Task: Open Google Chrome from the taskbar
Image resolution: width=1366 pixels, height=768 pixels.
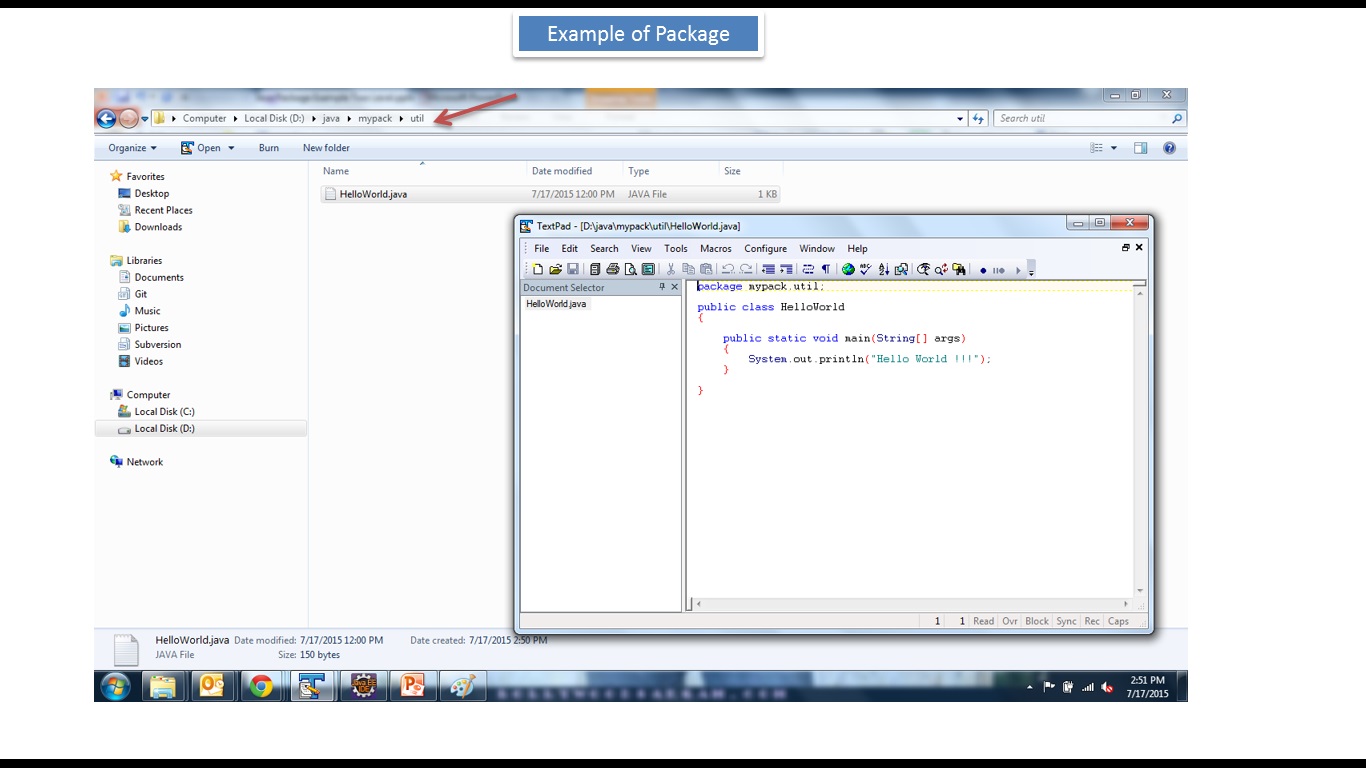Action: coord(261,686)
